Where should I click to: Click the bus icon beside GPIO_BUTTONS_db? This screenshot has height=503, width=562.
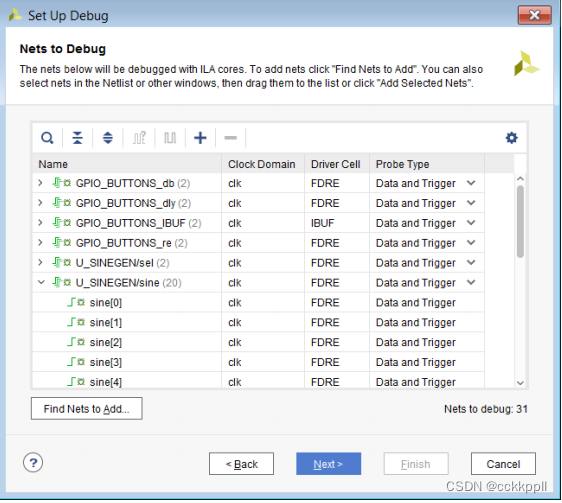62,183
